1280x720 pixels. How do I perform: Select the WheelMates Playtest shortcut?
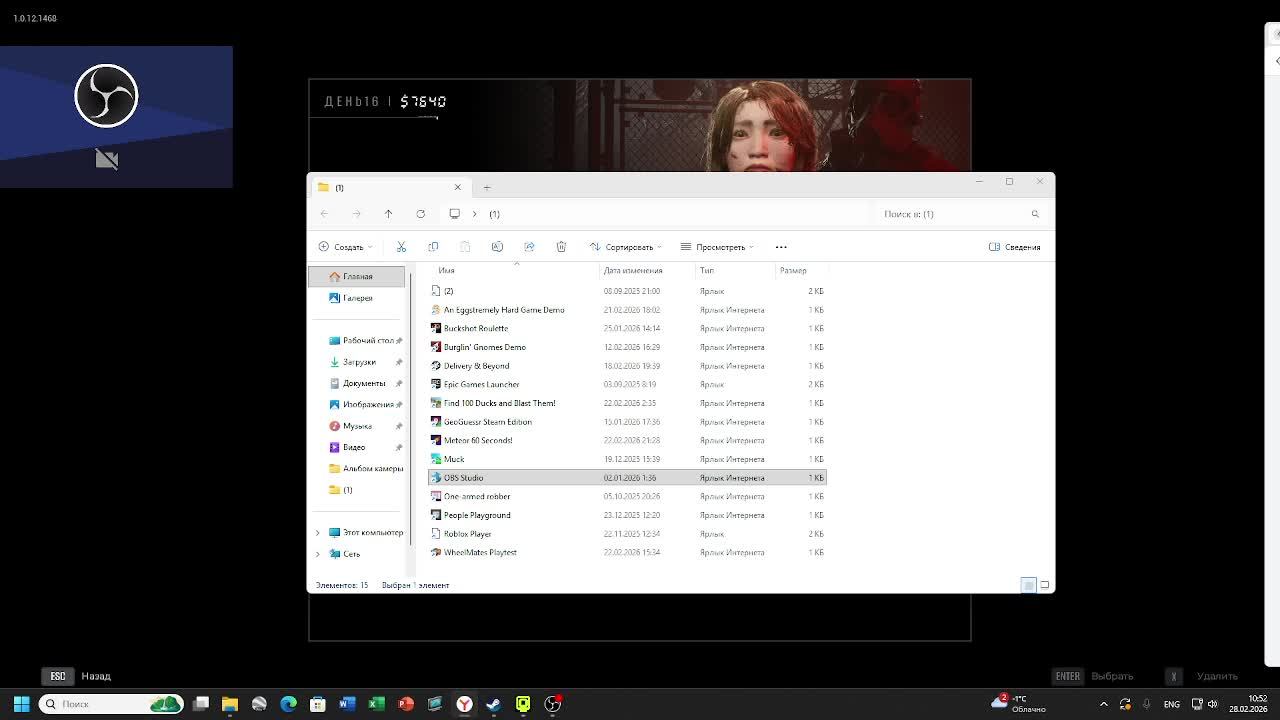627,552
